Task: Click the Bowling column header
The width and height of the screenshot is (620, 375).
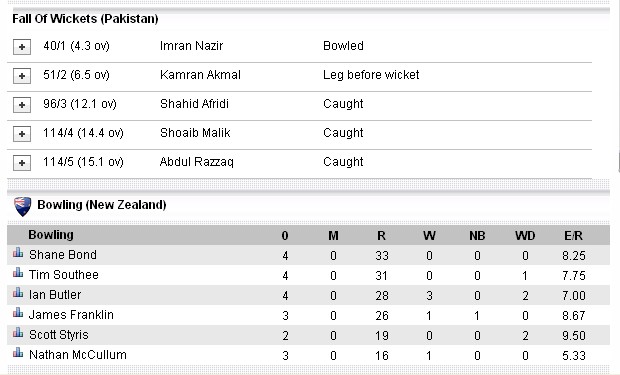Action: (51, 235)
